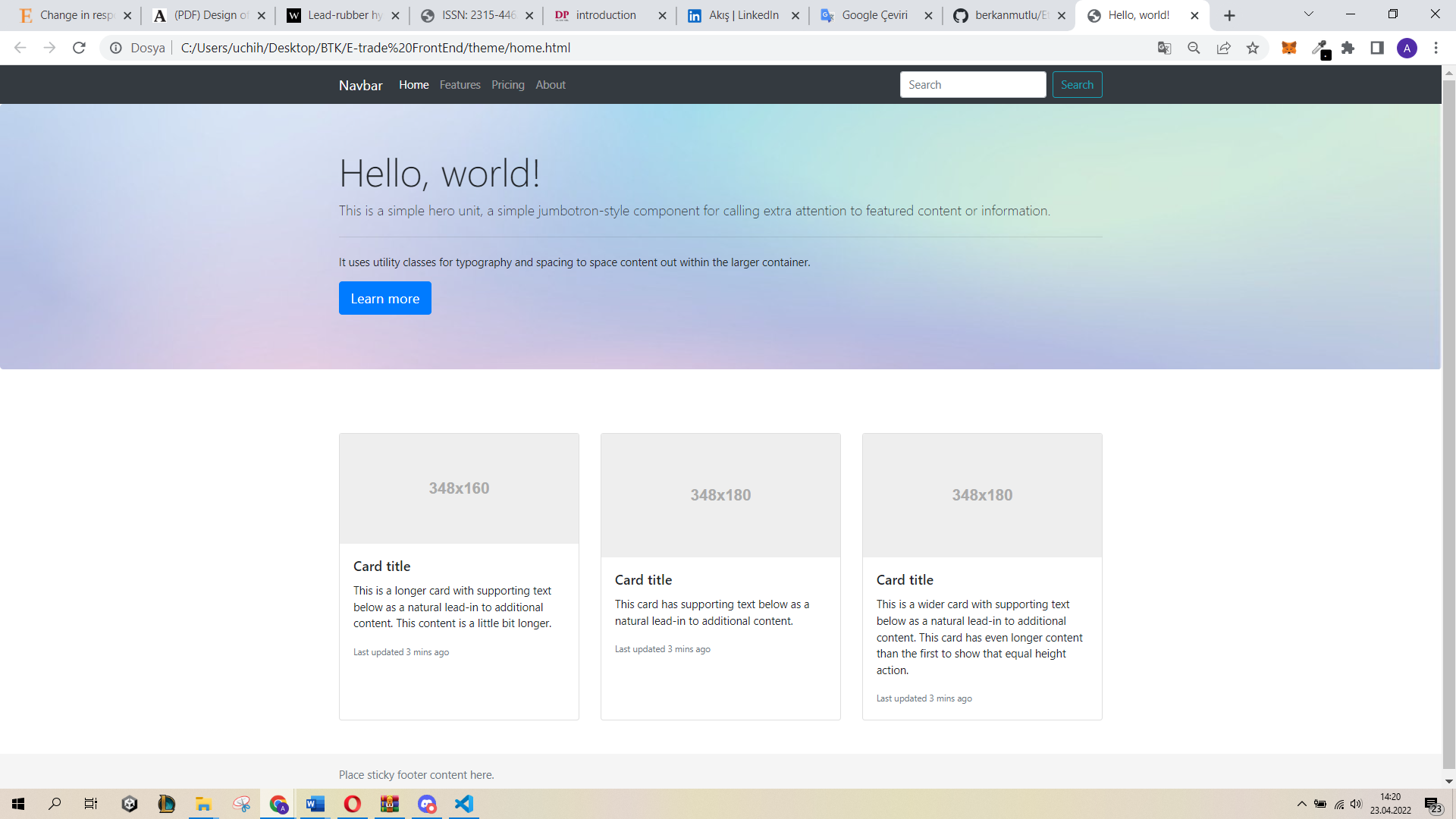Switch to the Akış | LinkedIn tab

(x=743, y=15)
